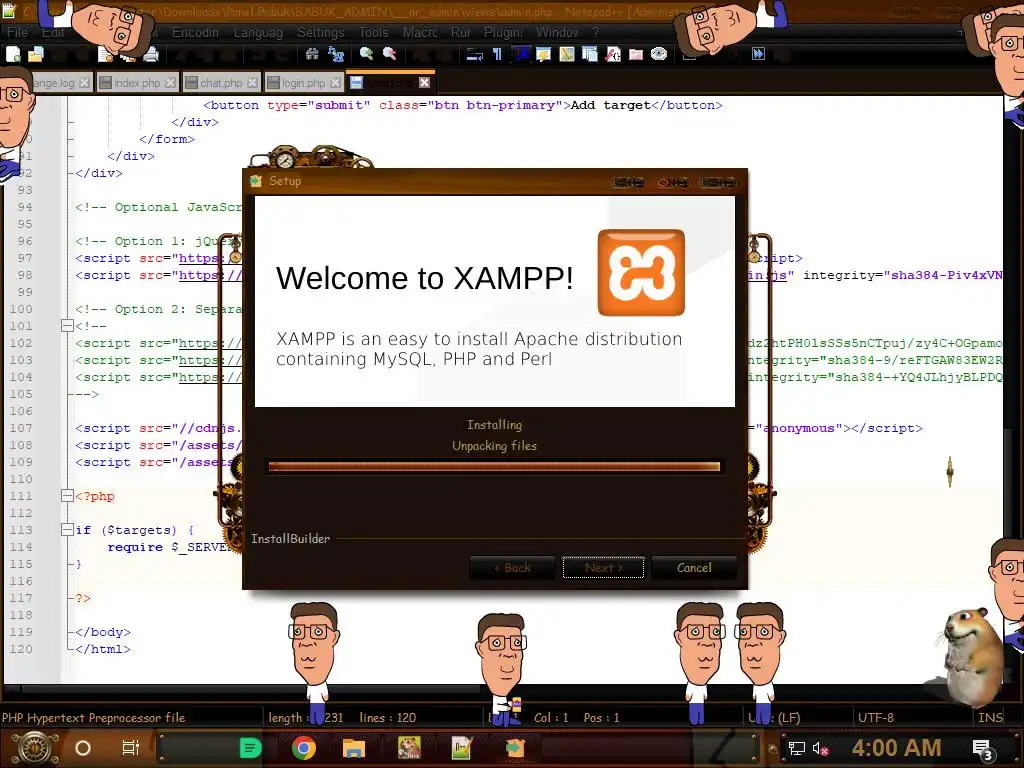
Task: Click line number 107 in the gutter
Action: (x=20, y=428)
